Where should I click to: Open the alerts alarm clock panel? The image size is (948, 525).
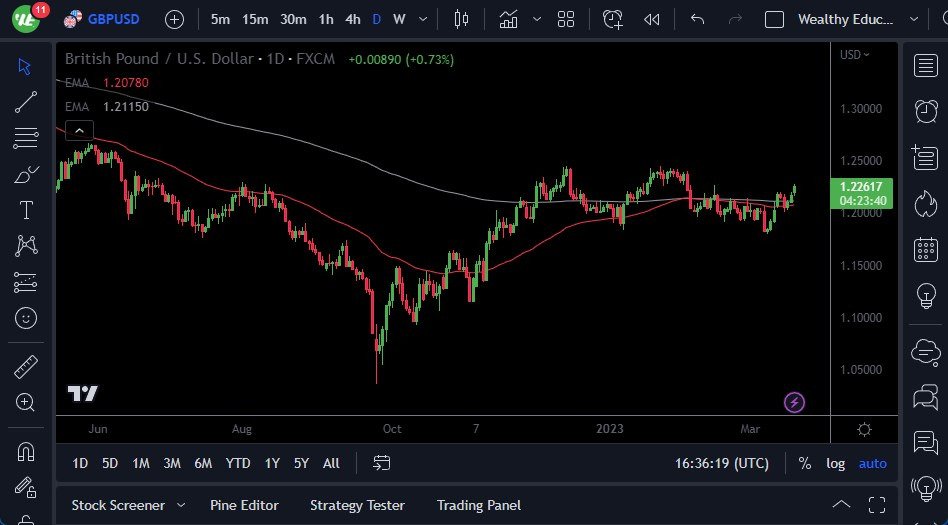click(926, 111)
